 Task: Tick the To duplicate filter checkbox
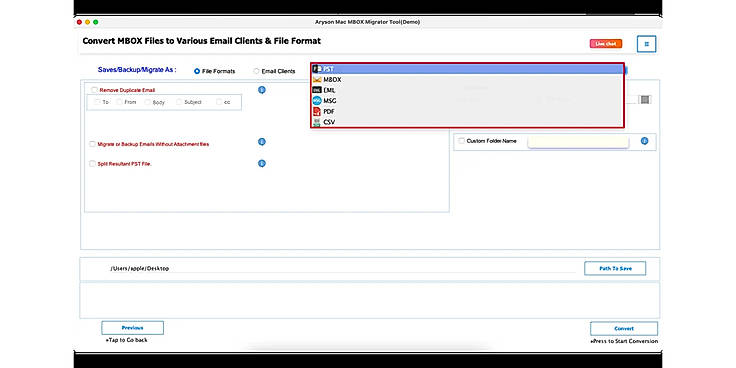click(x=97, y=102)
